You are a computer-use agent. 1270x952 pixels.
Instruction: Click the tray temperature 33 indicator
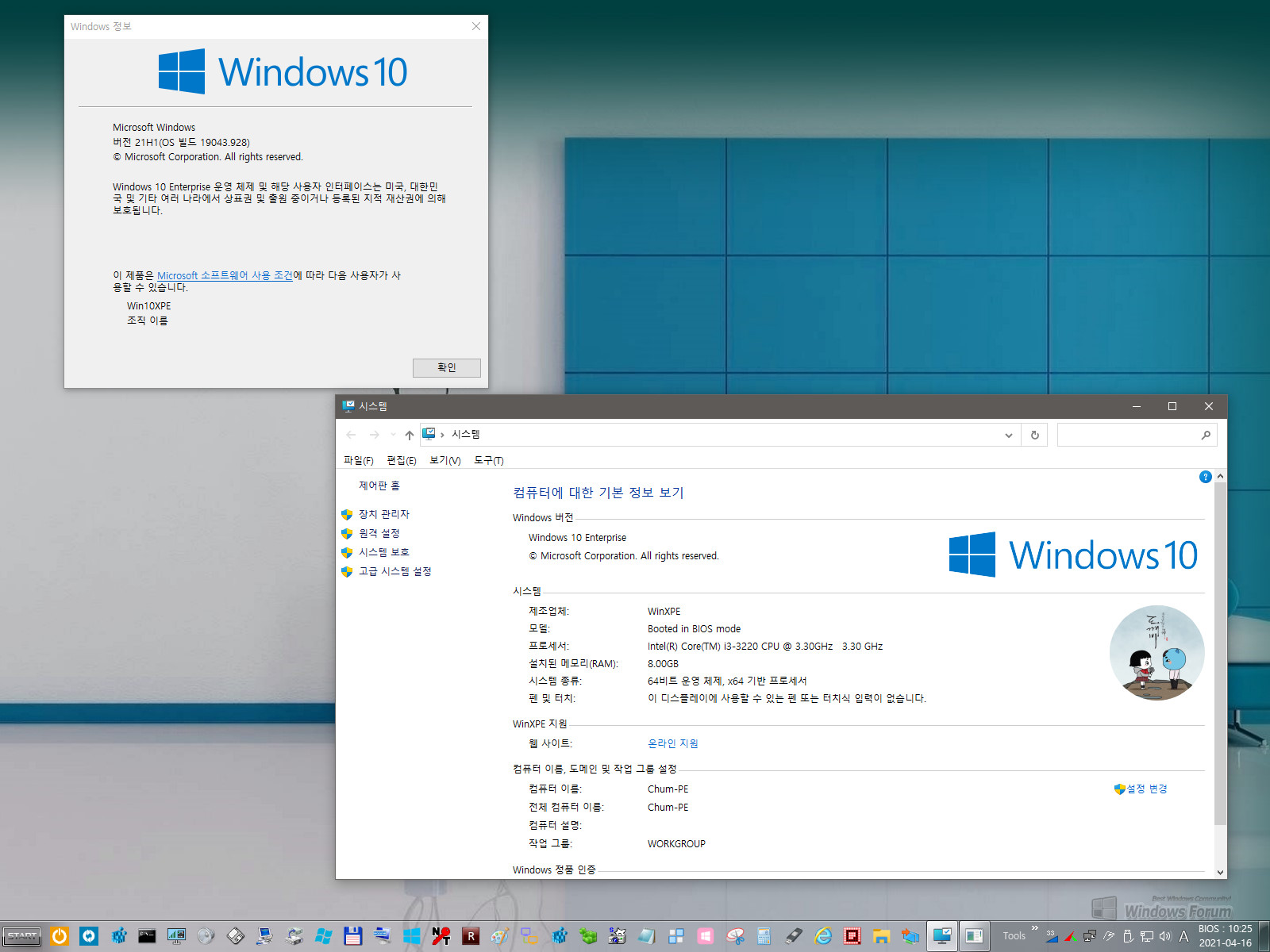point(1051,936)
